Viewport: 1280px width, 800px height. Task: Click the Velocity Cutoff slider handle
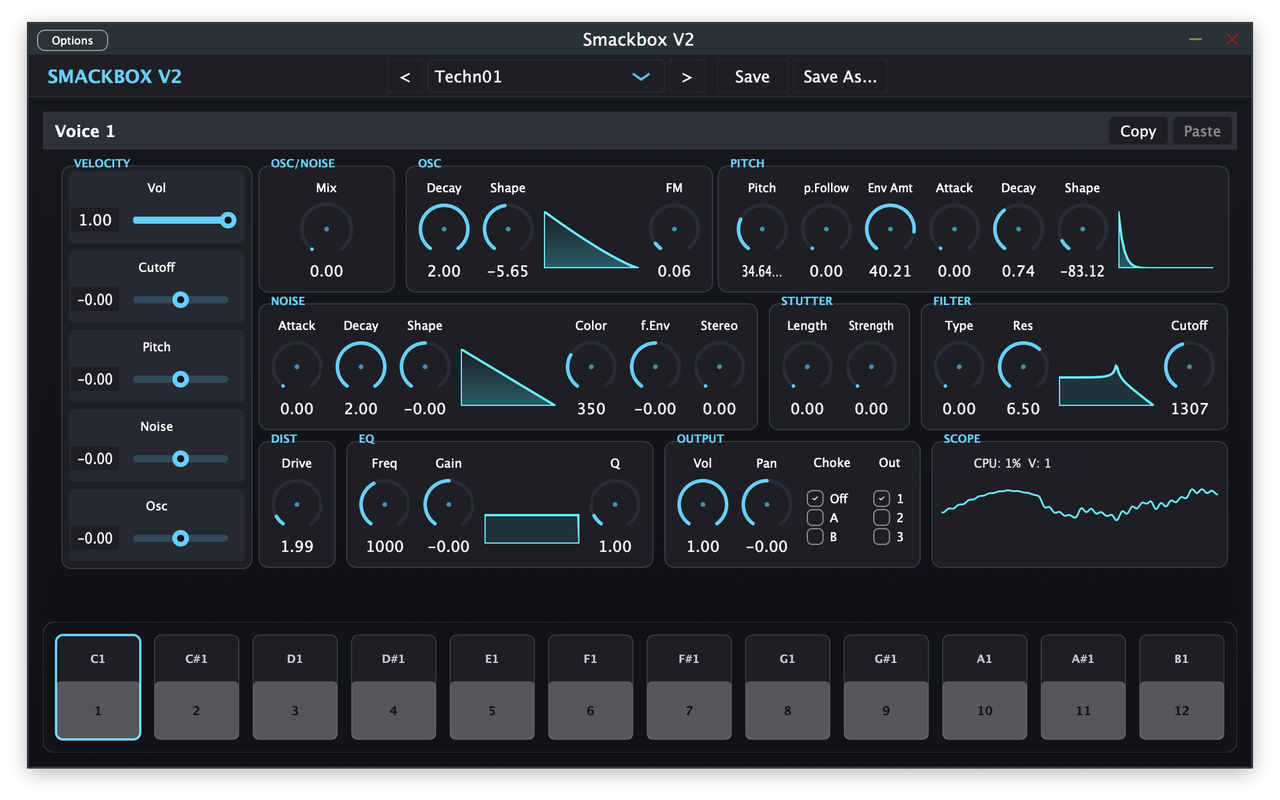180,299
